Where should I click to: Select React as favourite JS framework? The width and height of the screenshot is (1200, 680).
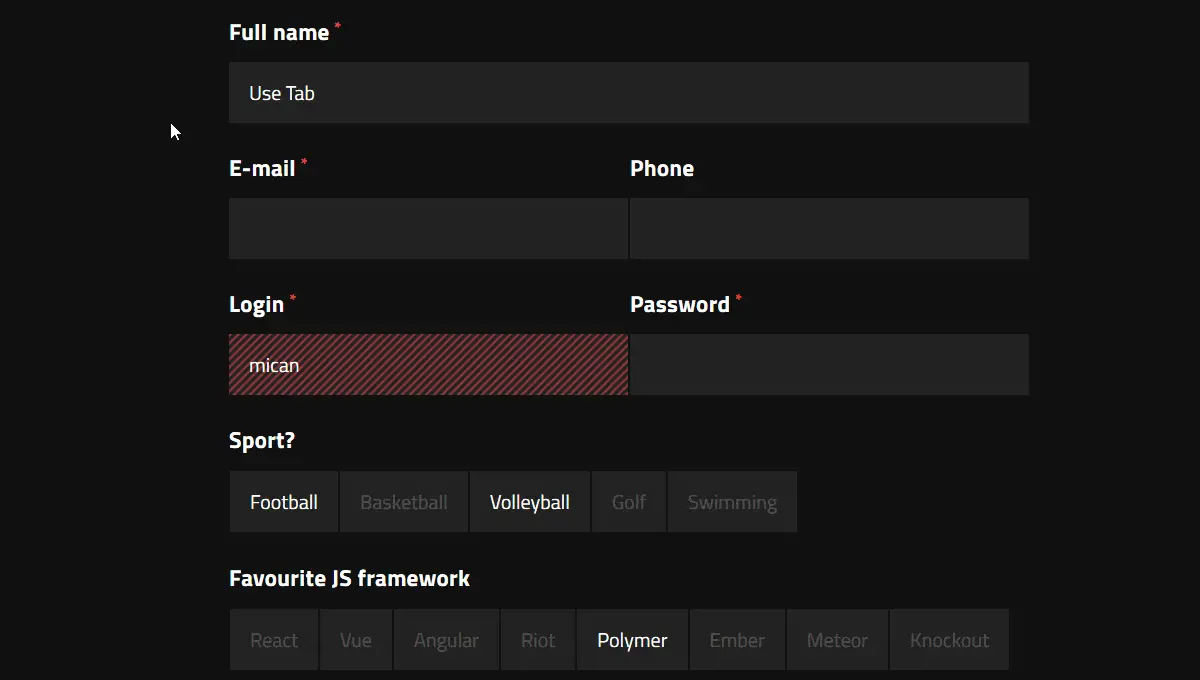coord(273,639)
